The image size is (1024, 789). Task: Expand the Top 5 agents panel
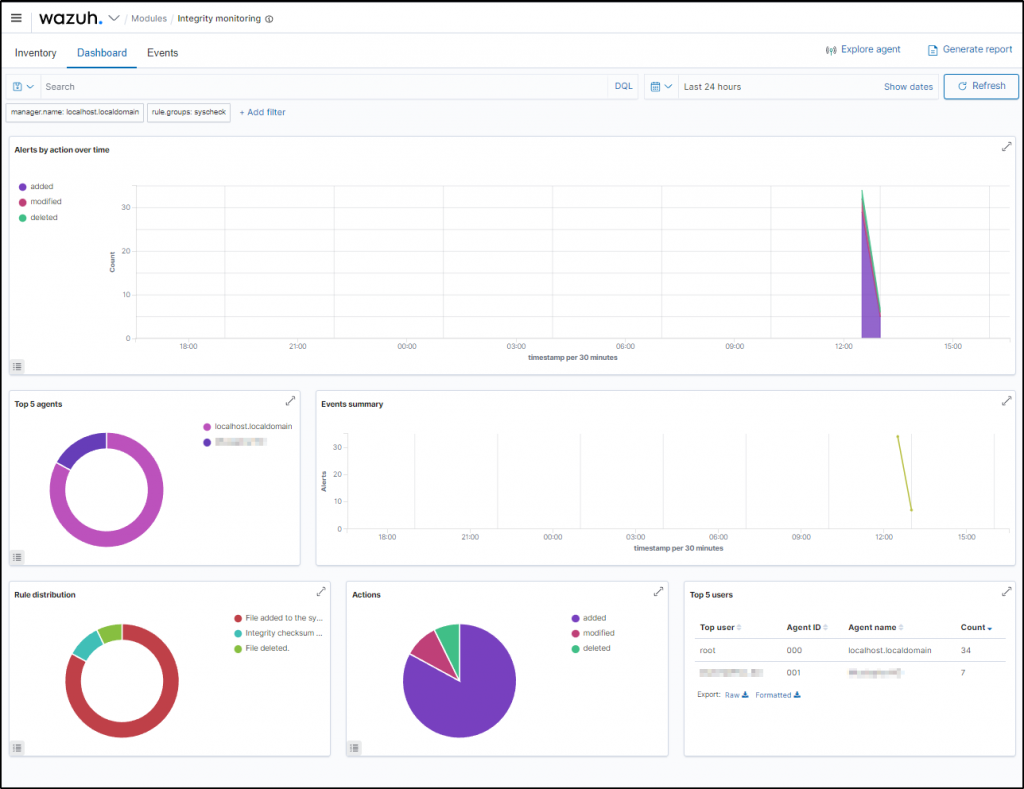291,401
